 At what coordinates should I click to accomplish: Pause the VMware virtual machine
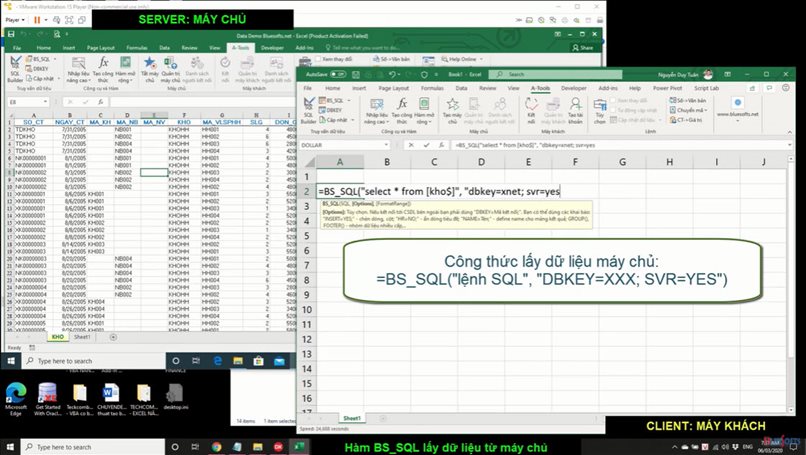[x=37, y=20]
